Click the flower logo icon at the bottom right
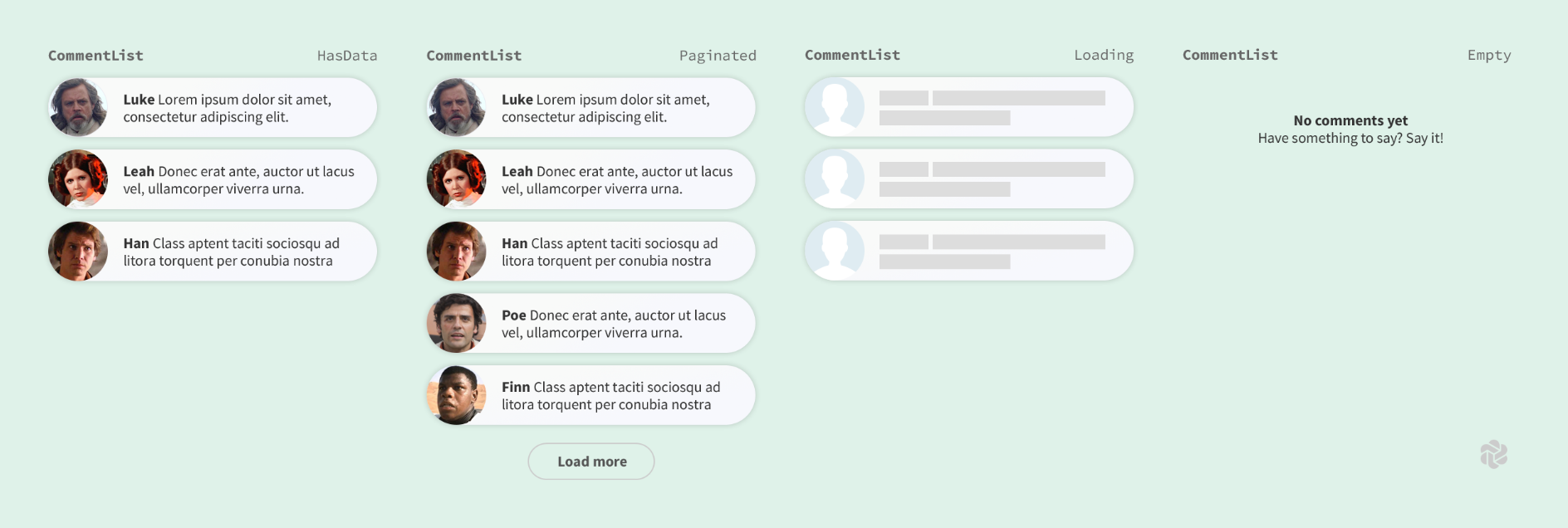Screen dimensions: 1568x528 1493,454
